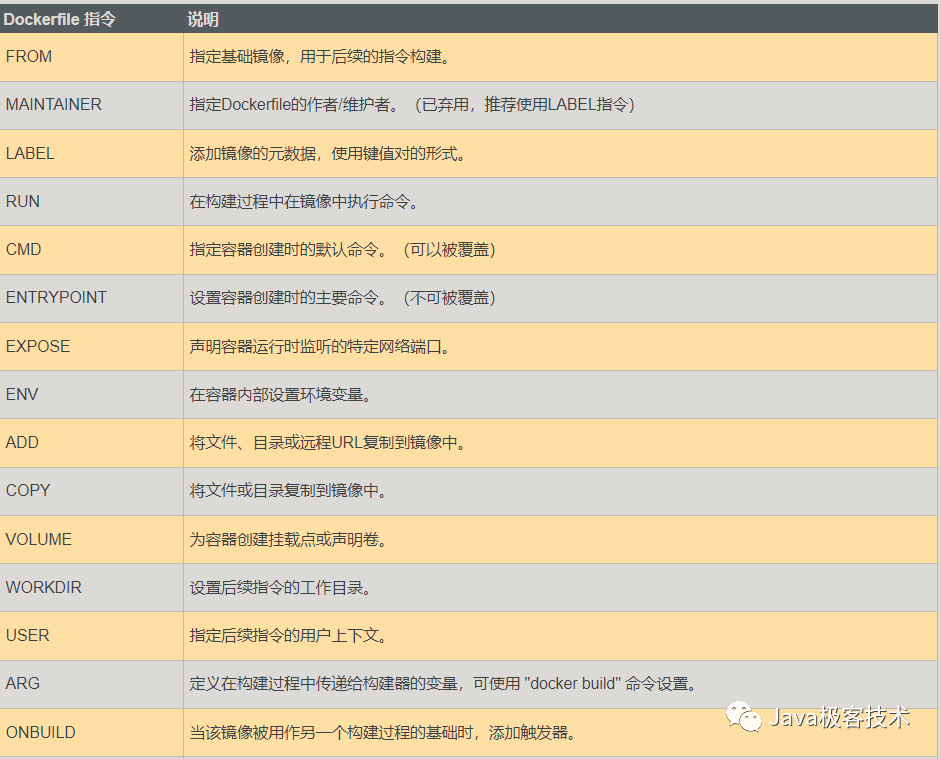This screenshot has height=759, width=941.
Task: Click description '当该镜像被用作另一个构建过程的基础时，添加触发器。'
Action: coord(383,733)
